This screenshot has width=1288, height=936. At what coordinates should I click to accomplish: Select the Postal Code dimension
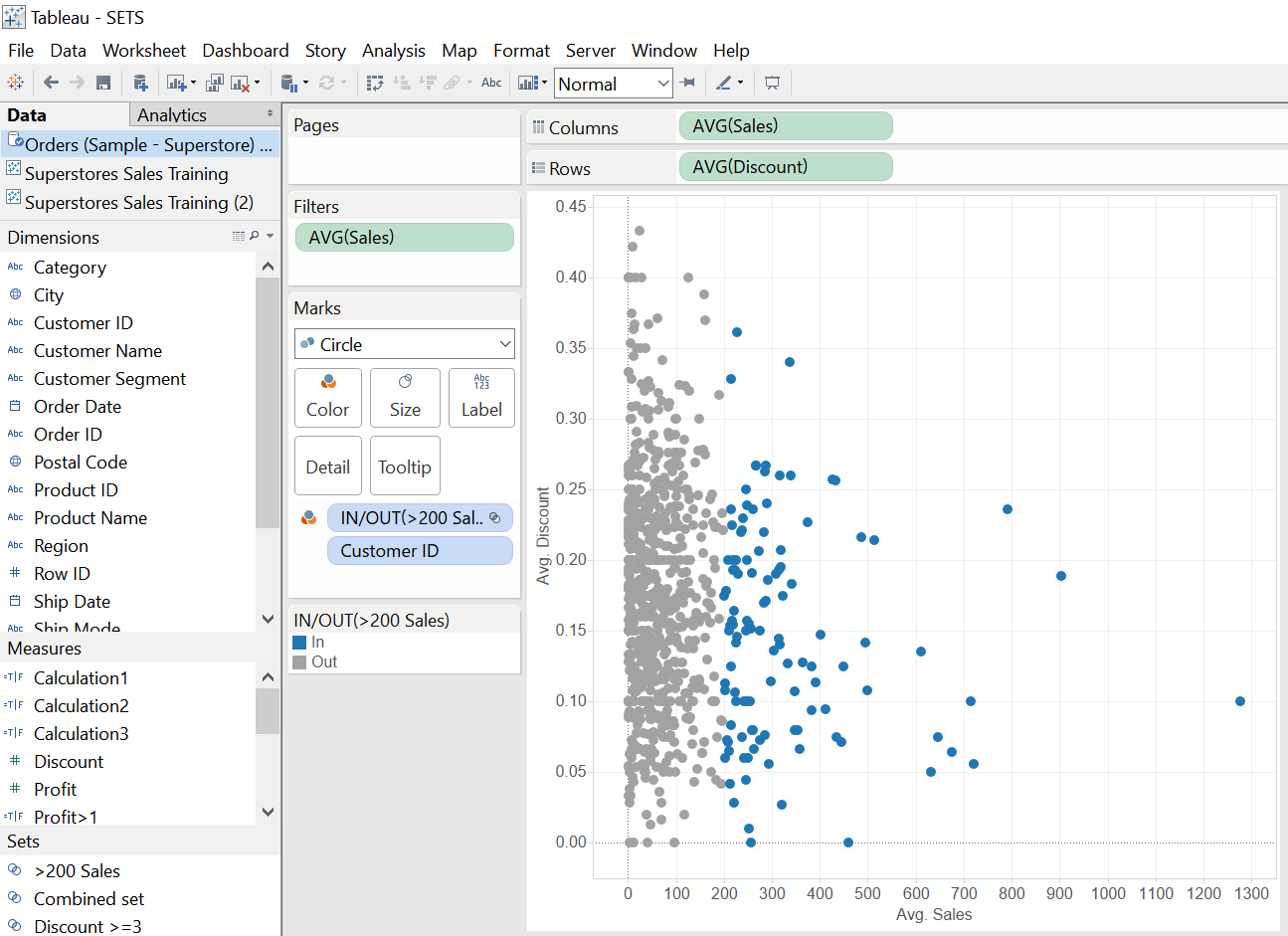pos(81,462)
